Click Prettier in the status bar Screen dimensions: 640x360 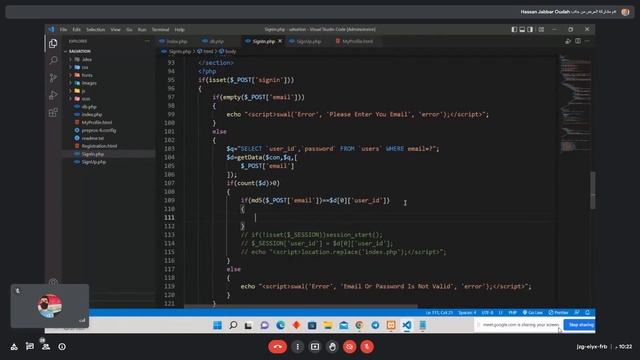point(558,313)
